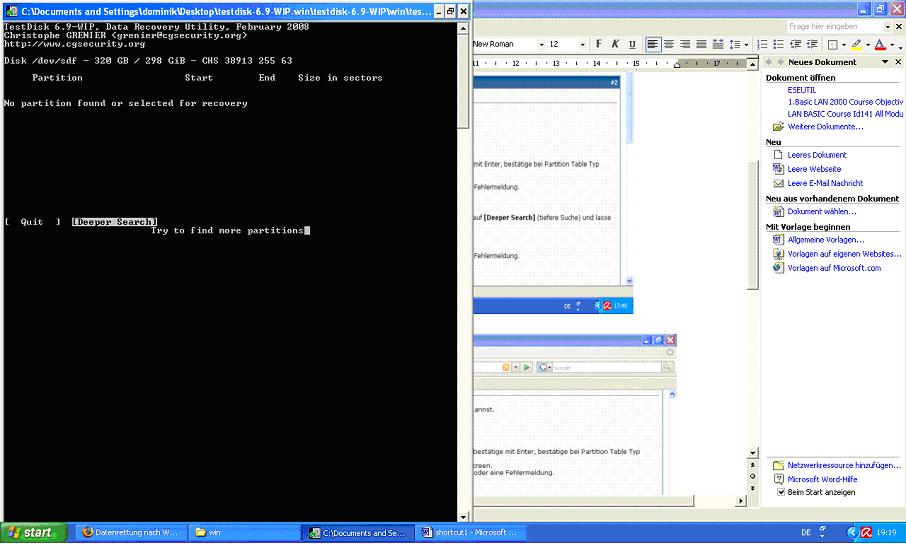Click Word horizontal scrollbar right arrow
Screen dimensions: 906x544
pos(741,501)
